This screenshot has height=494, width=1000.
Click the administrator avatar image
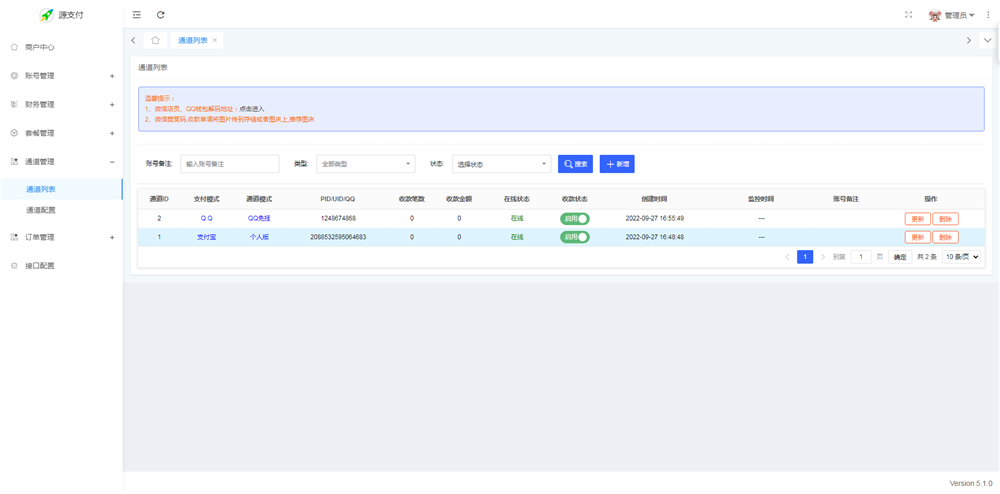click(x=936, y=15)
